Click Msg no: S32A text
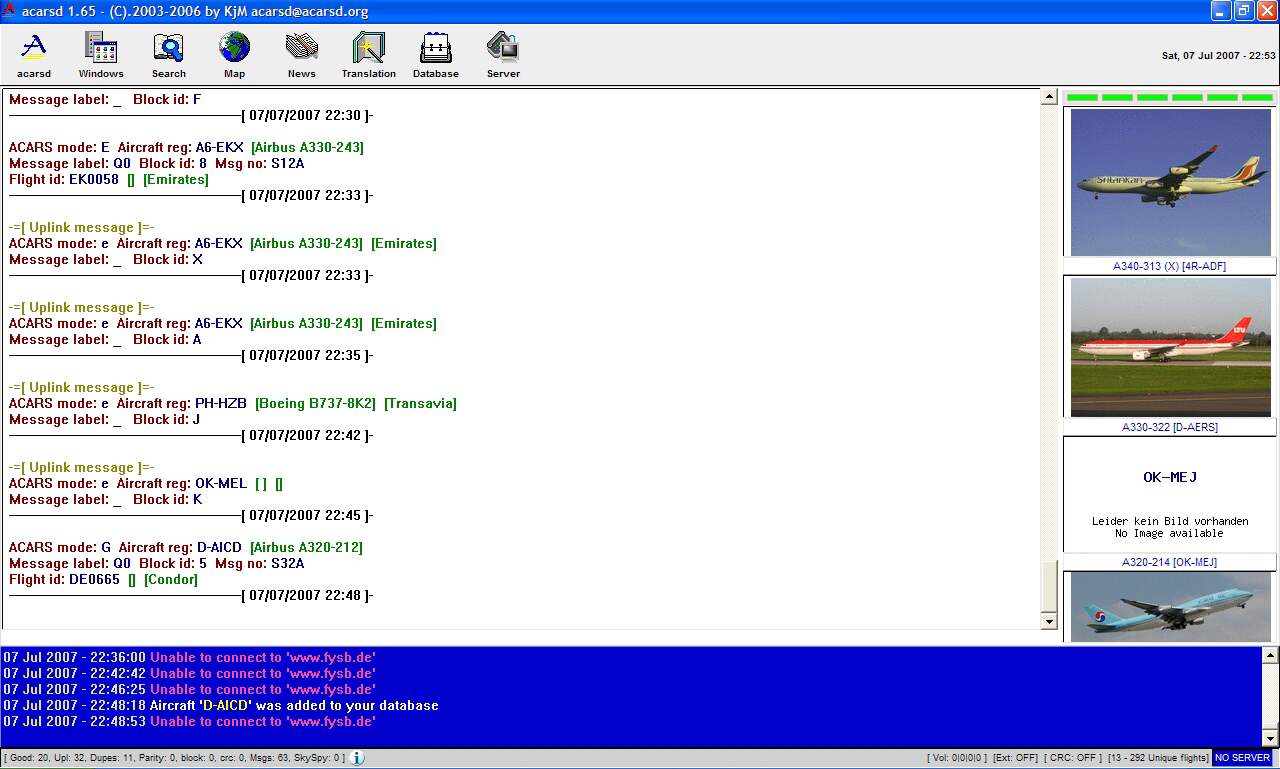Viewport: 1280px width, 769px height. coord(260,563)
